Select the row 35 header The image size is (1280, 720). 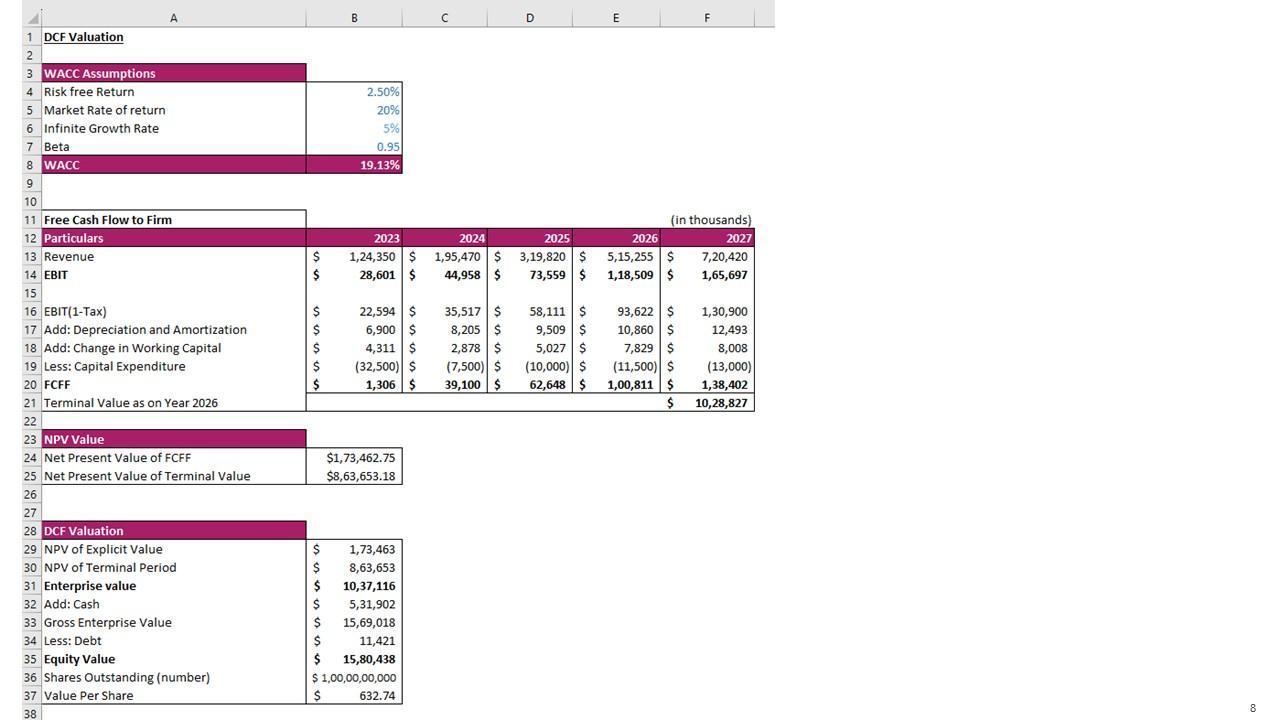[x=31, y=659]
